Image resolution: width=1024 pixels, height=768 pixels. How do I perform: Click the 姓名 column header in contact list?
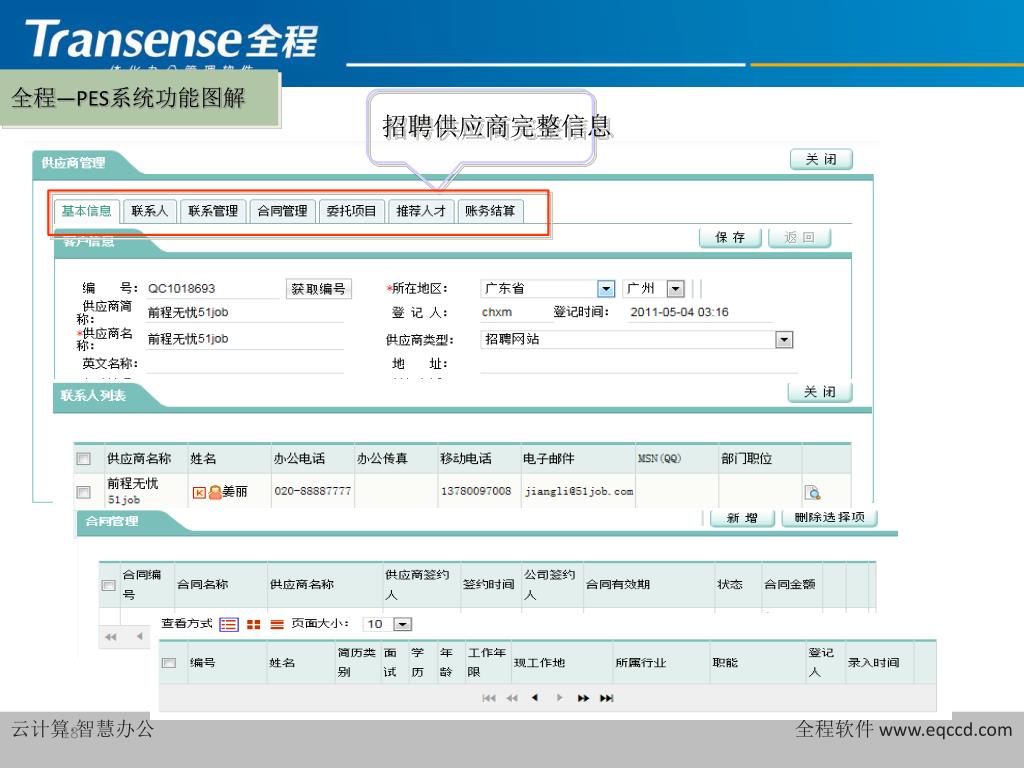click(203, 458)
